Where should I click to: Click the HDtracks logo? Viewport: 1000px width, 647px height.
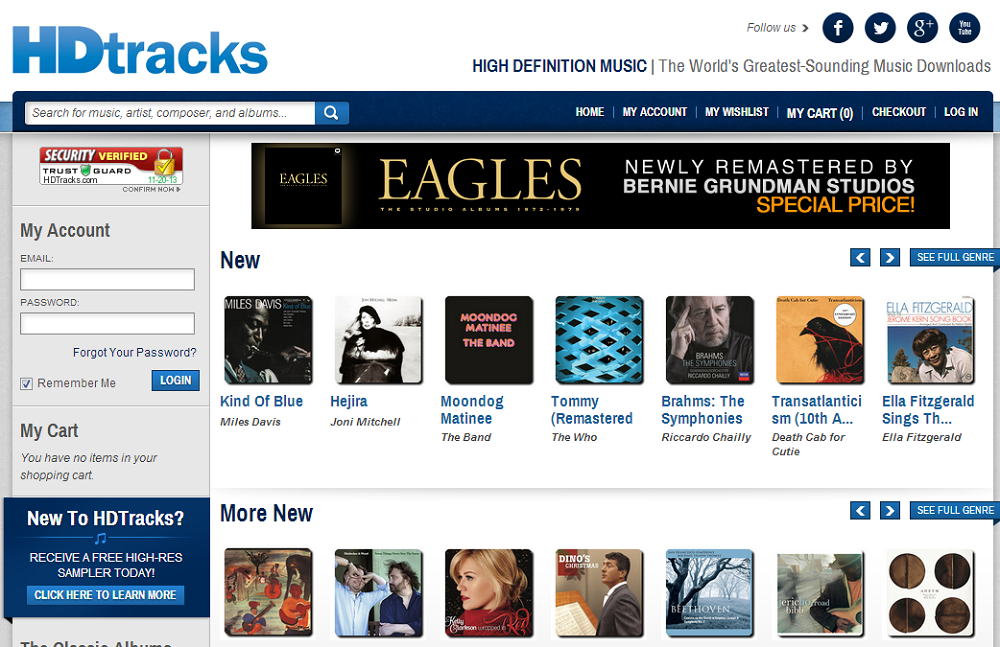(139, 49)
